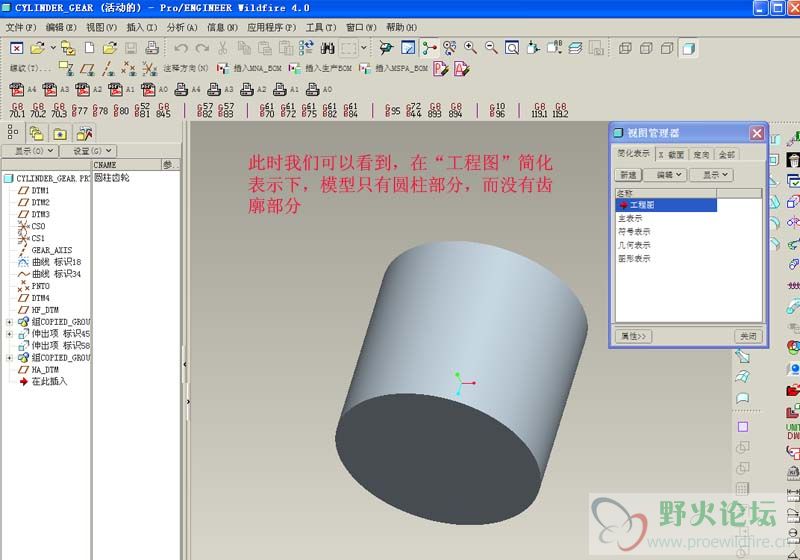Toggle datum plane display
This screenshot has width=800, height=560.
88,68
